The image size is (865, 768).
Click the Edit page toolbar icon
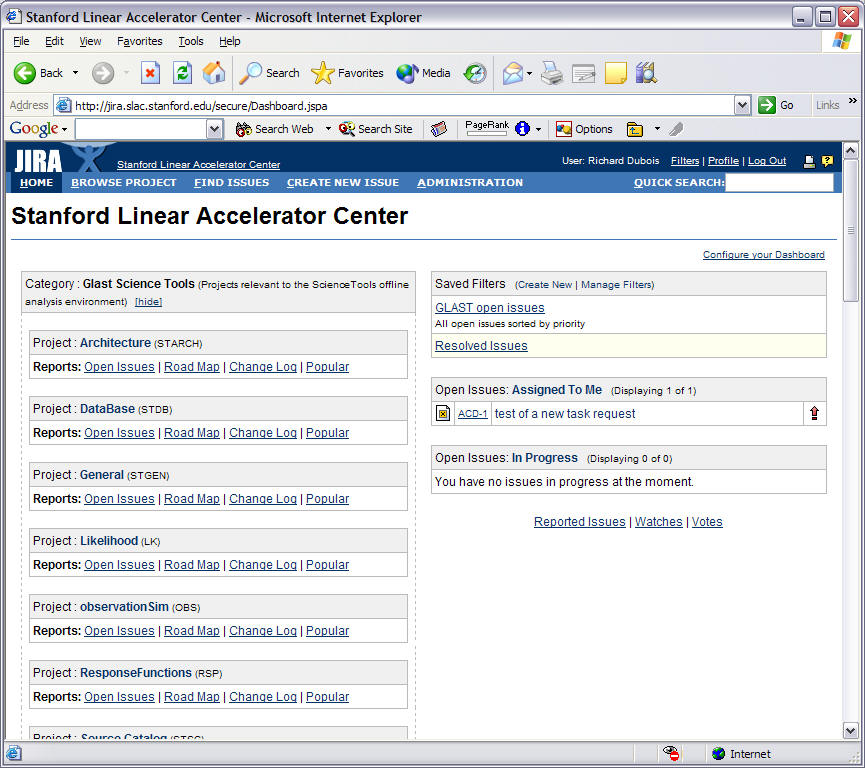click(584, 73)
